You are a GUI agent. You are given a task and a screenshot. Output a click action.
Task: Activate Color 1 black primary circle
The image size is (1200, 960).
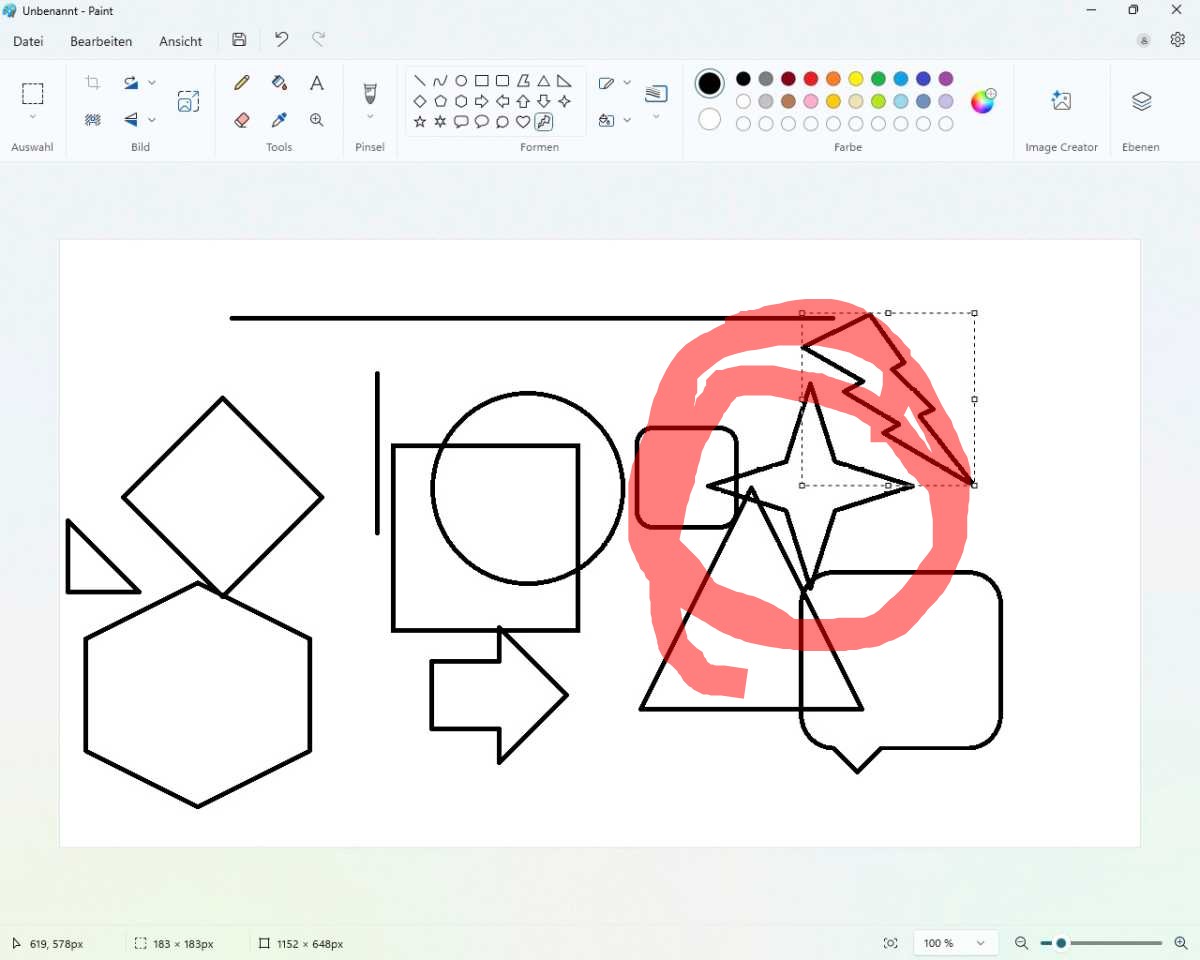[x=709, y=84]
